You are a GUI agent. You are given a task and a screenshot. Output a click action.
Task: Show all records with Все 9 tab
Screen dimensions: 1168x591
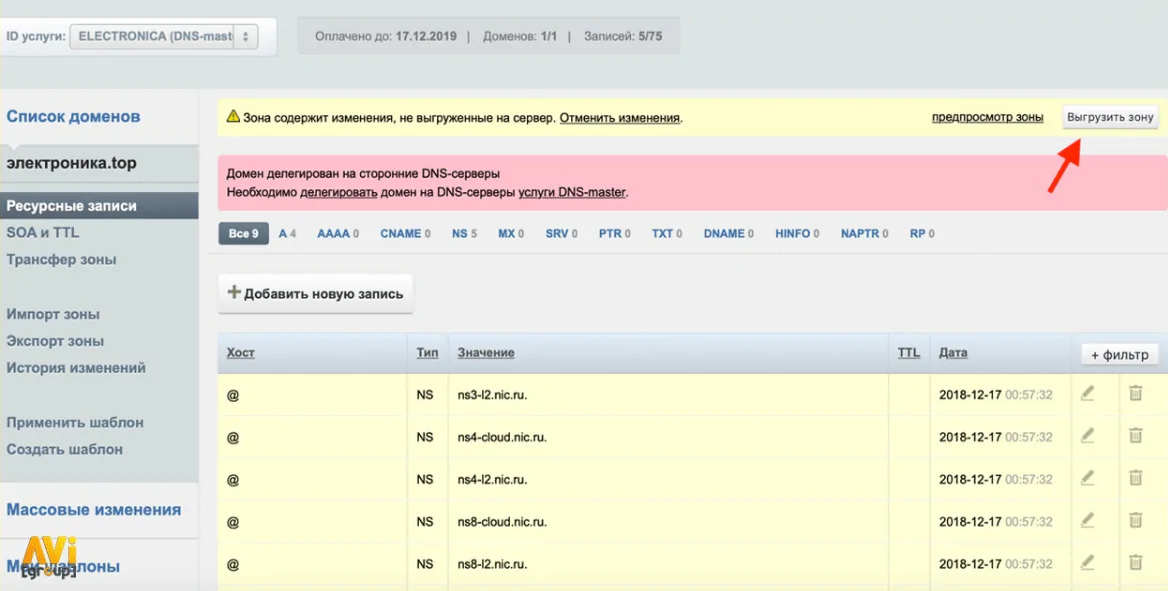244,233
